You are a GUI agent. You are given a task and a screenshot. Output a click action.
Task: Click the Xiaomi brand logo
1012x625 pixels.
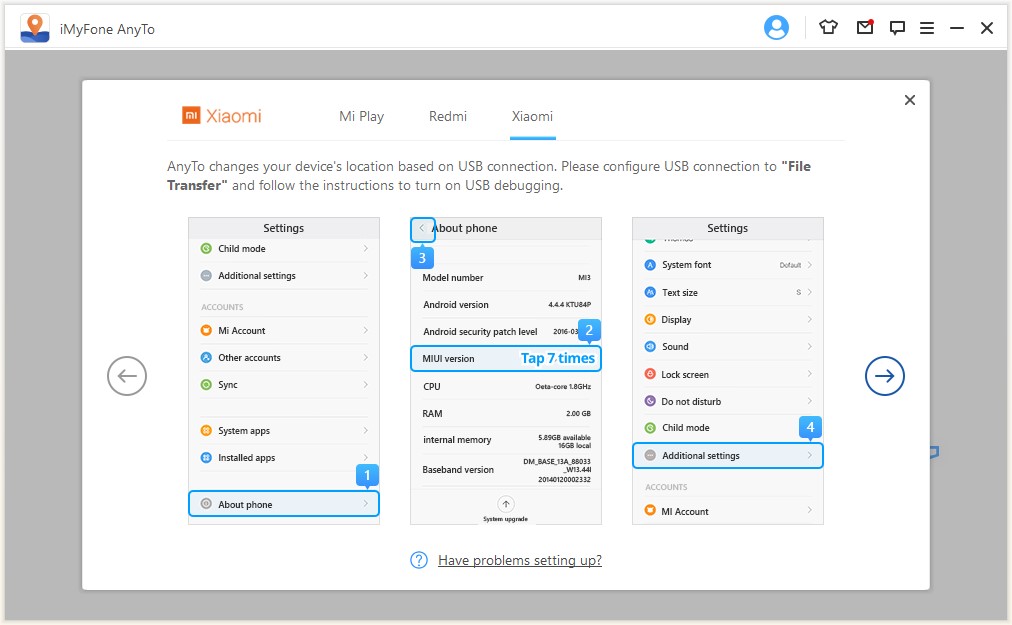(x=222, y=116)
